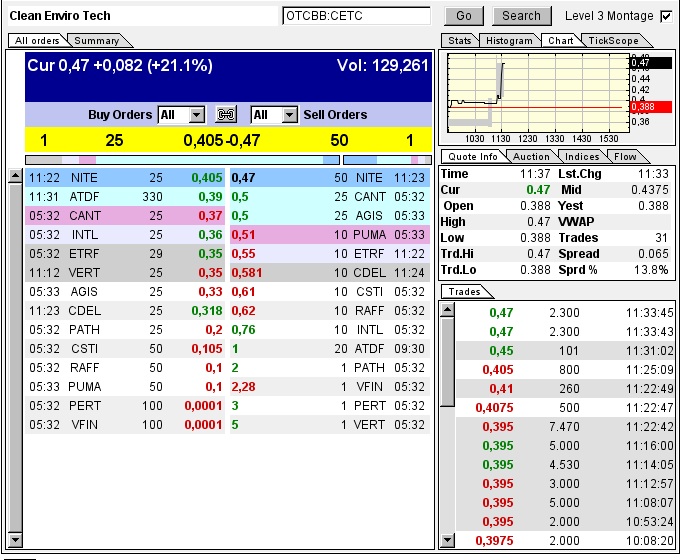Open the Sell Orders filter dropdown
Viewport: 682px width, 560px height.
pyautogui.click(x=289, y=115)
